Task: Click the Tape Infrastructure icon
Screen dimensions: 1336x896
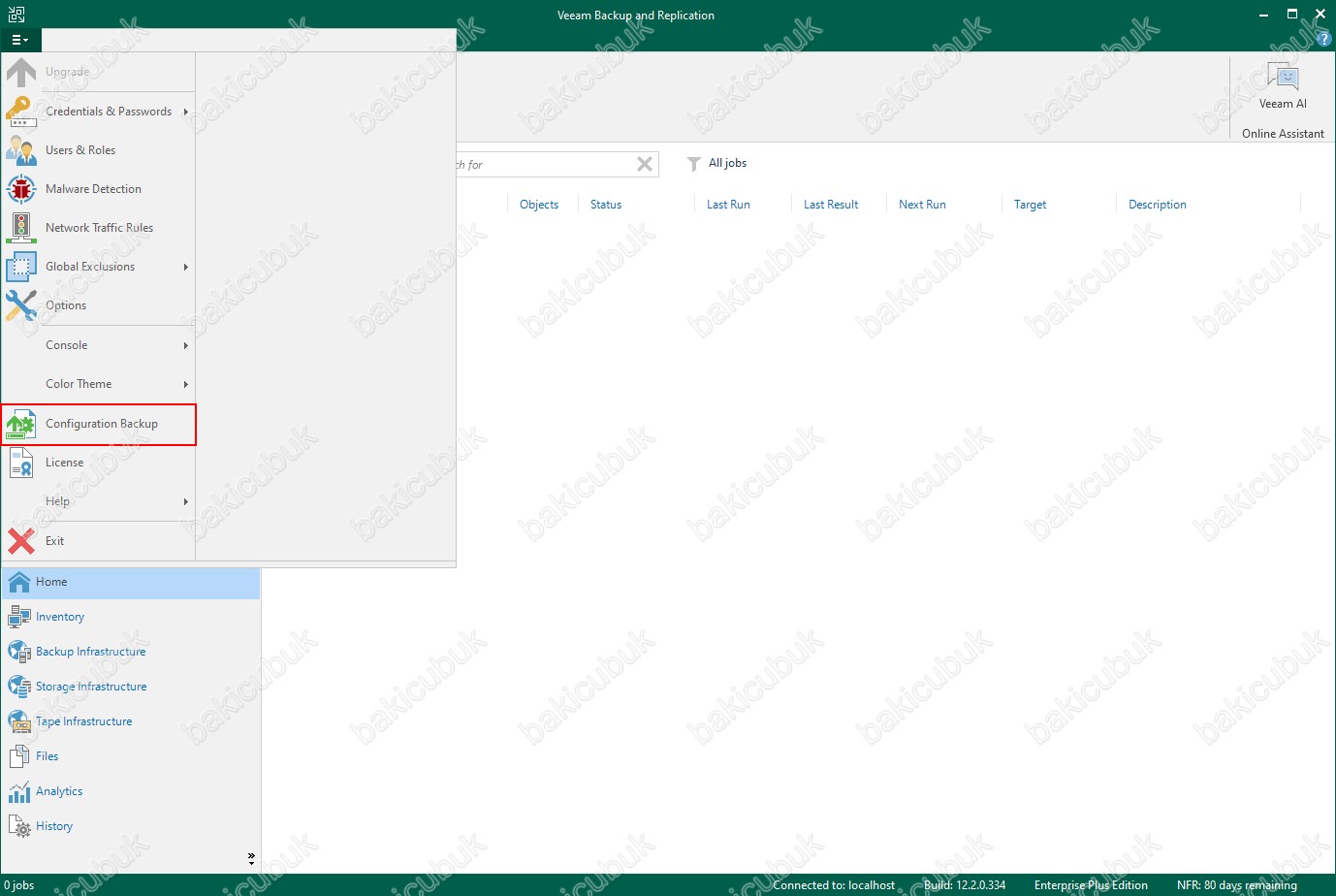Action: (19, 721)
